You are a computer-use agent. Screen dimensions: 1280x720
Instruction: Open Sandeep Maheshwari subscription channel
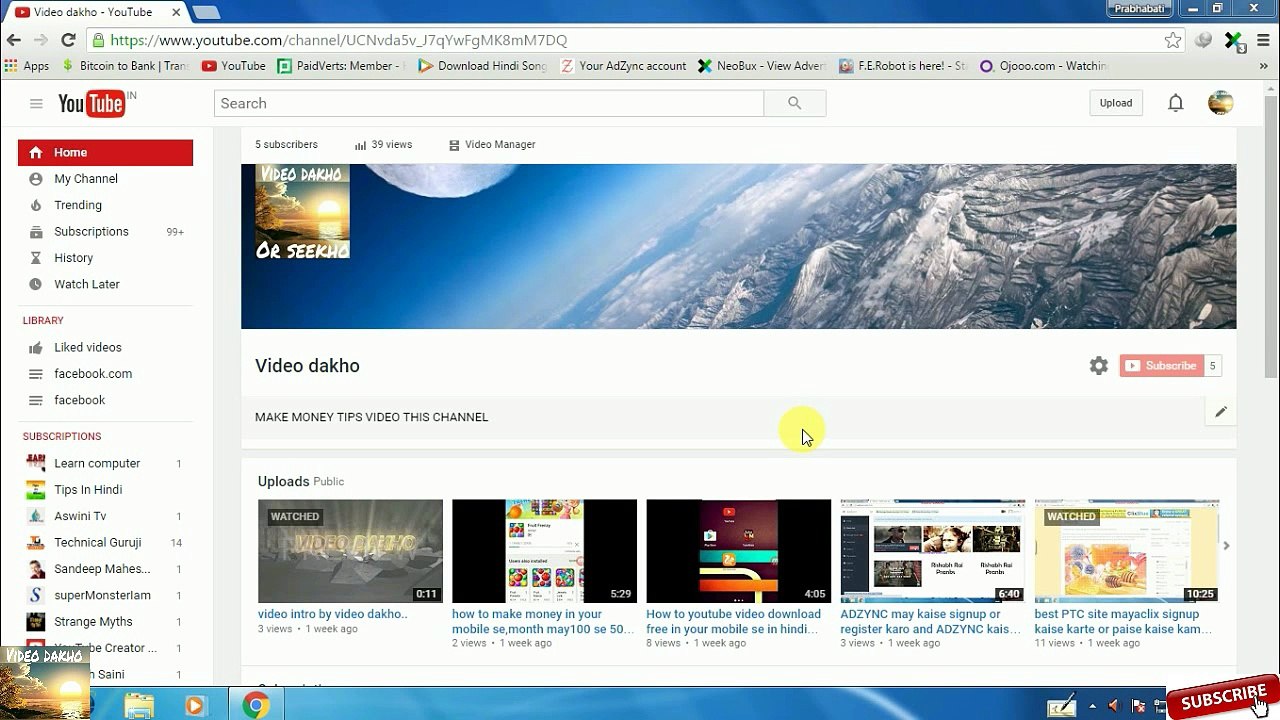coord(104,569)
